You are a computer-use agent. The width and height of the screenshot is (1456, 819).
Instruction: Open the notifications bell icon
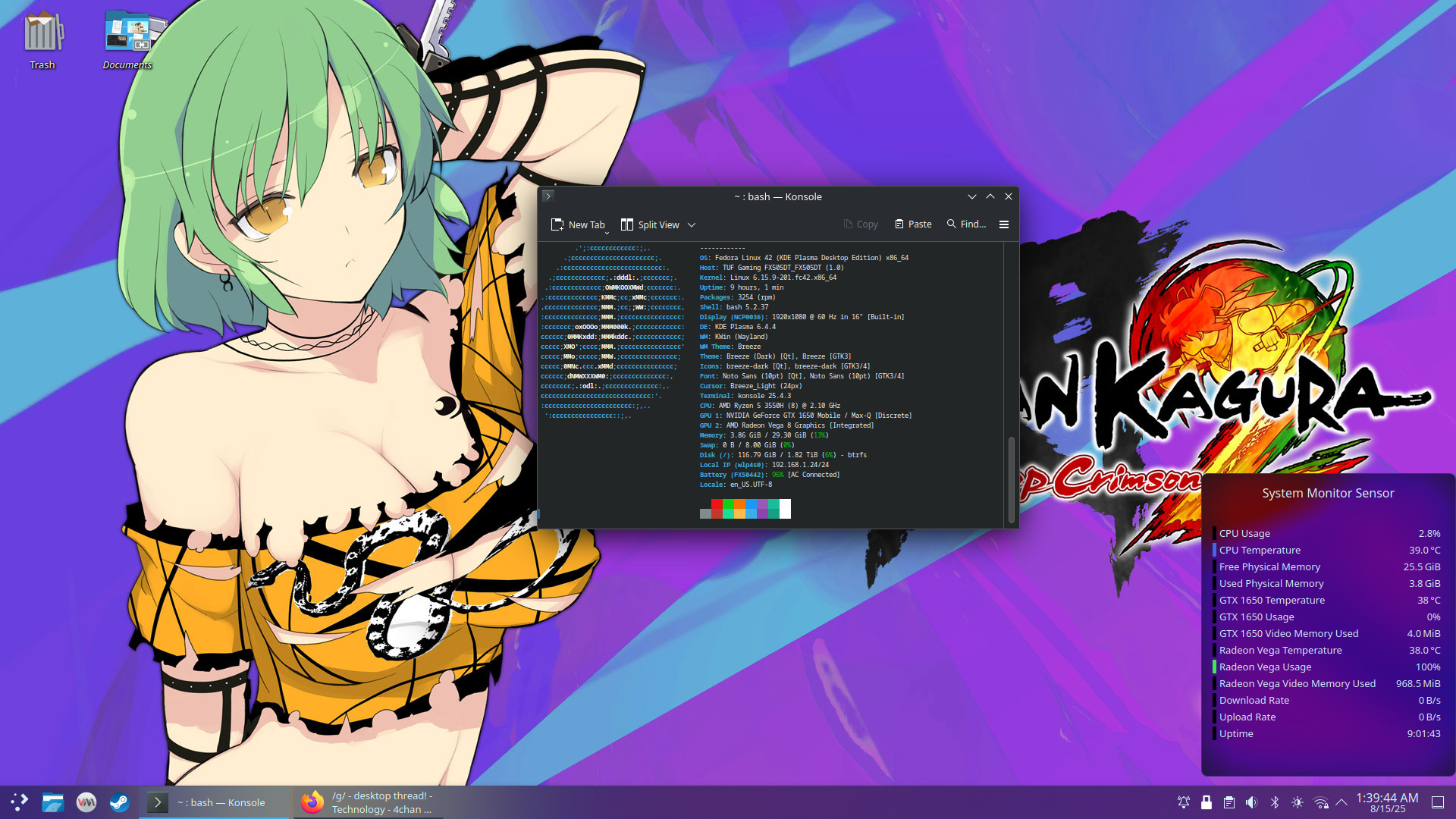(1183, 802)
